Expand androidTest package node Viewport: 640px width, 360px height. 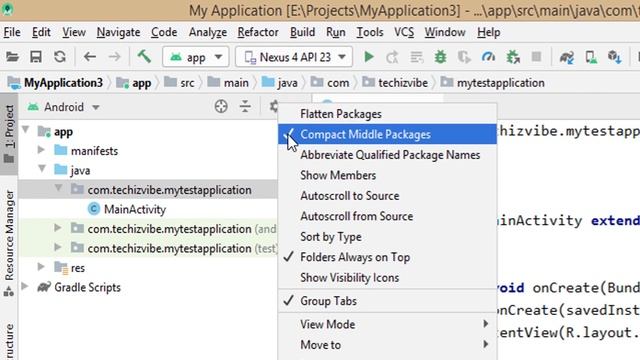coord(58,228)
